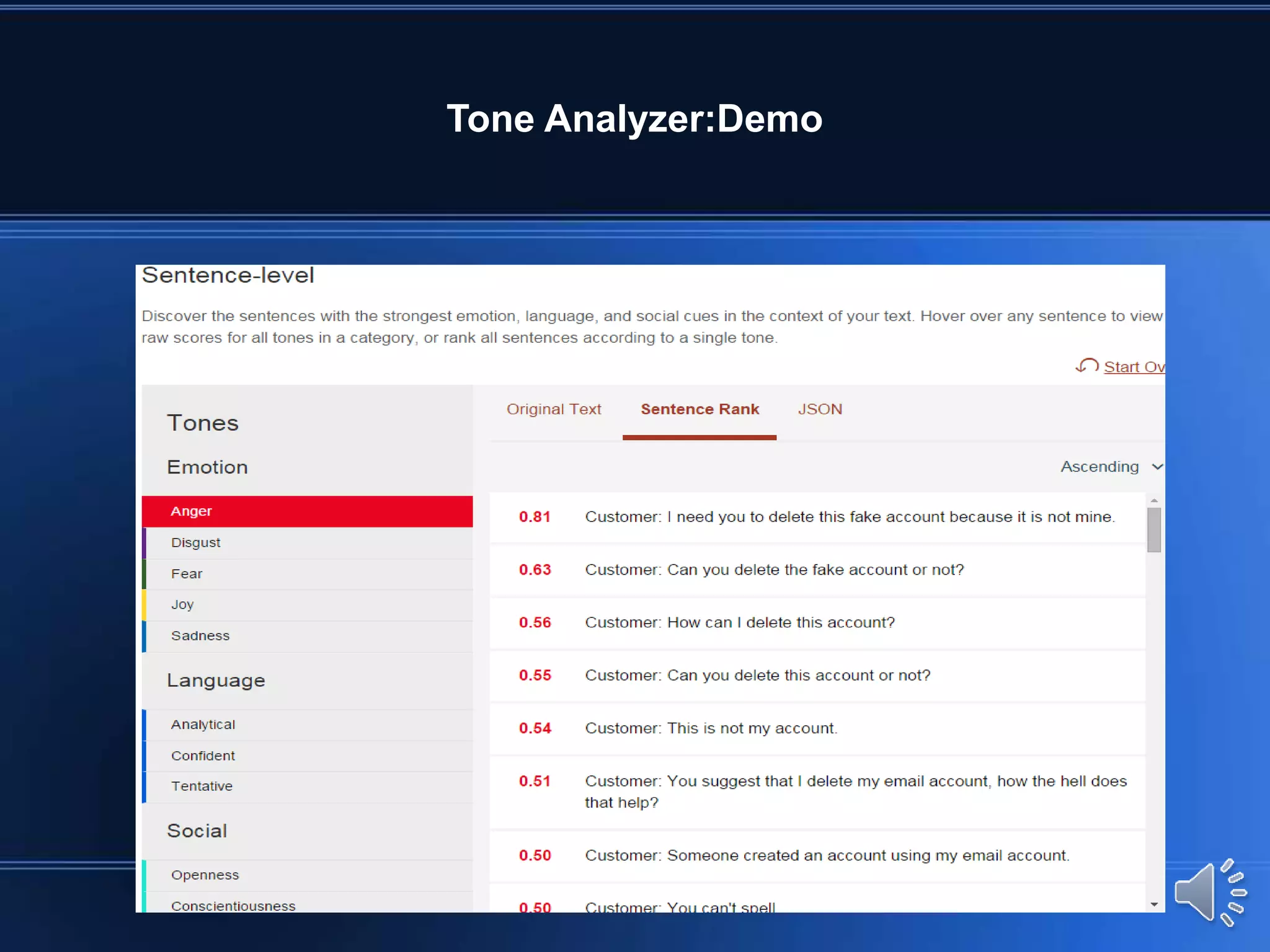Open the Ascending sort dropdown

(1099, 467)
